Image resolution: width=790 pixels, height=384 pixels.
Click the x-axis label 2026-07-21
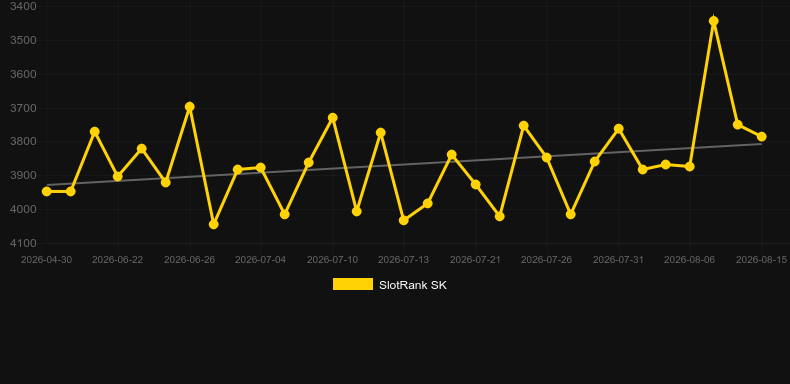point(476,260)
